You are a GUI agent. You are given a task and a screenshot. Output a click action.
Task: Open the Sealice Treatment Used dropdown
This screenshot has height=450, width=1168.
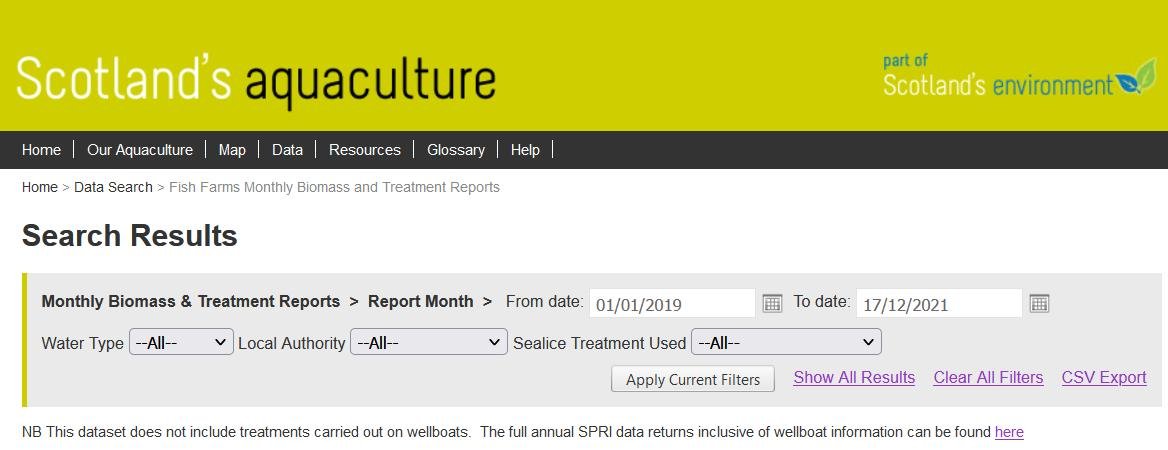(x=786, y=342)
